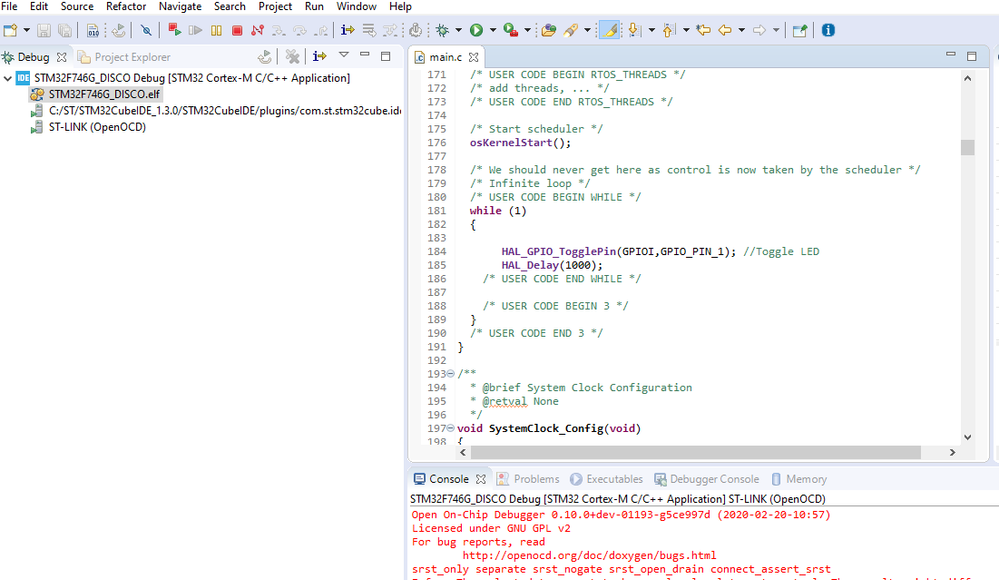Switch to the Executables tab
999x580 pixels.
point(607,479)
